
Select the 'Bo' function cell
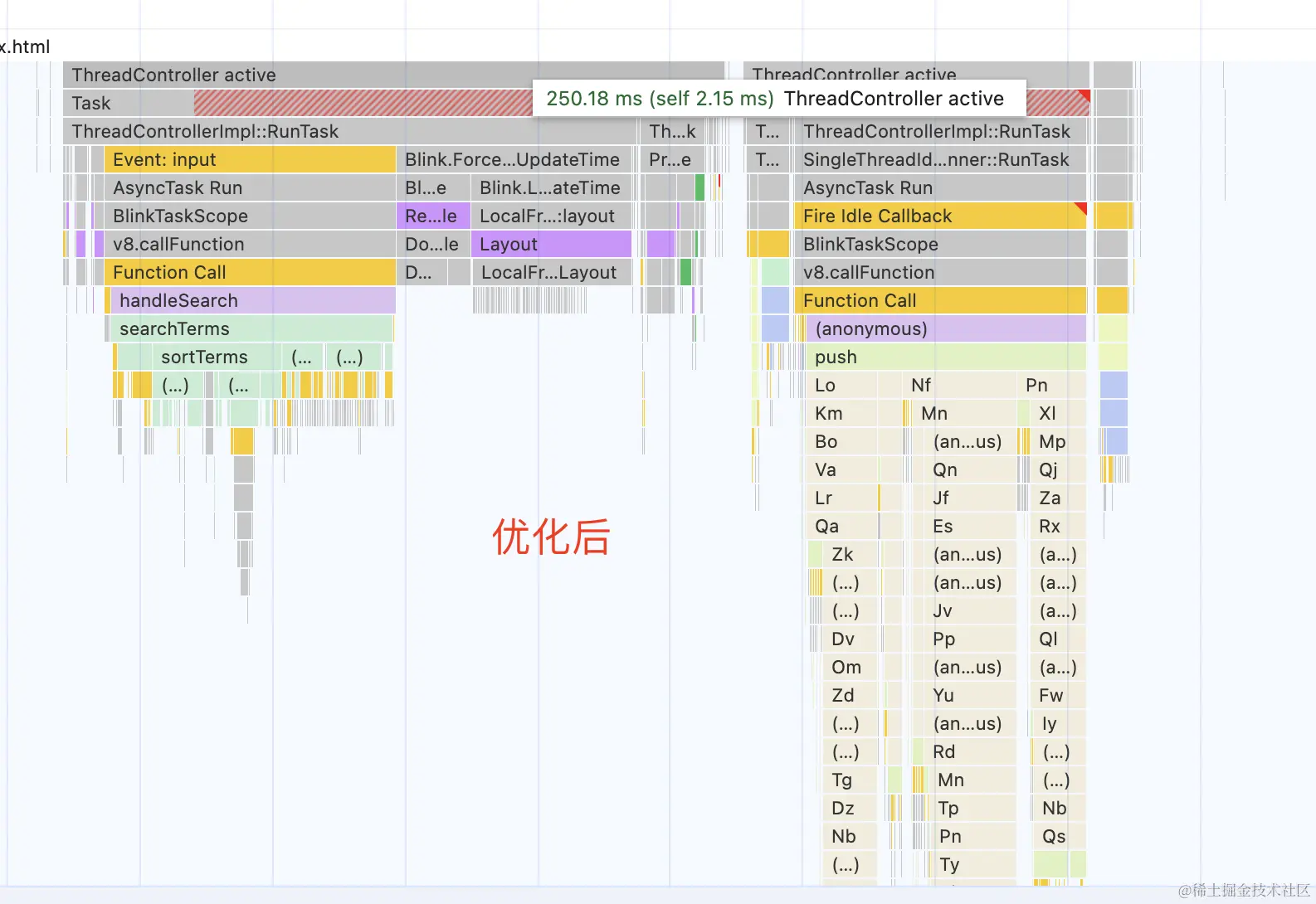(841, 441)
